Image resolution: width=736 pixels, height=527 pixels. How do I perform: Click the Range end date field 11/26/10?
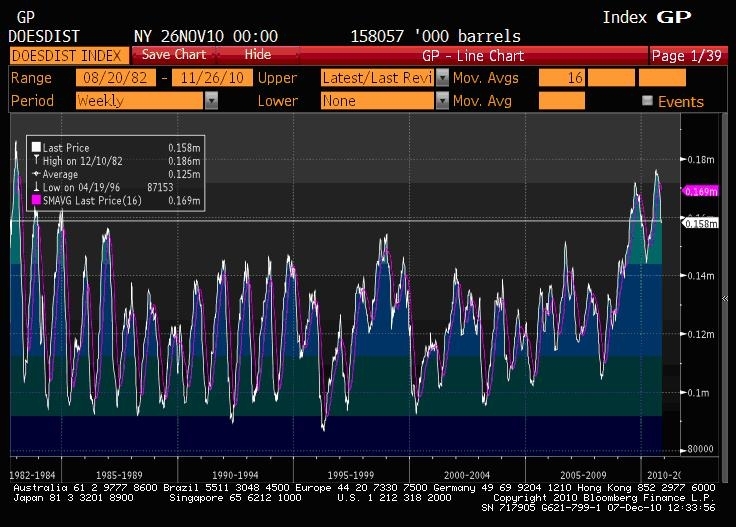click(211, 78)
